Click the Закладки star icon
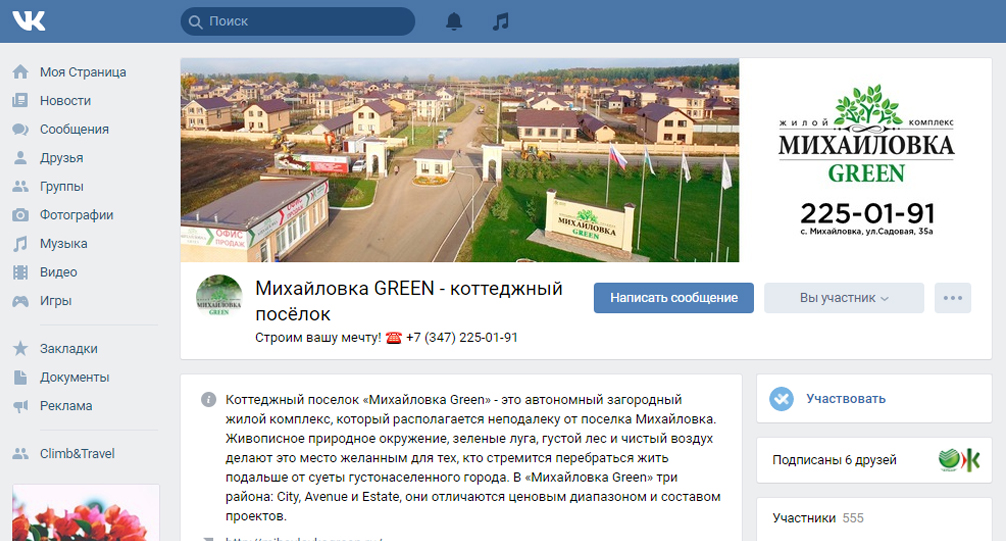Viewport: 1006px width, 541px height. coord(21,348)
